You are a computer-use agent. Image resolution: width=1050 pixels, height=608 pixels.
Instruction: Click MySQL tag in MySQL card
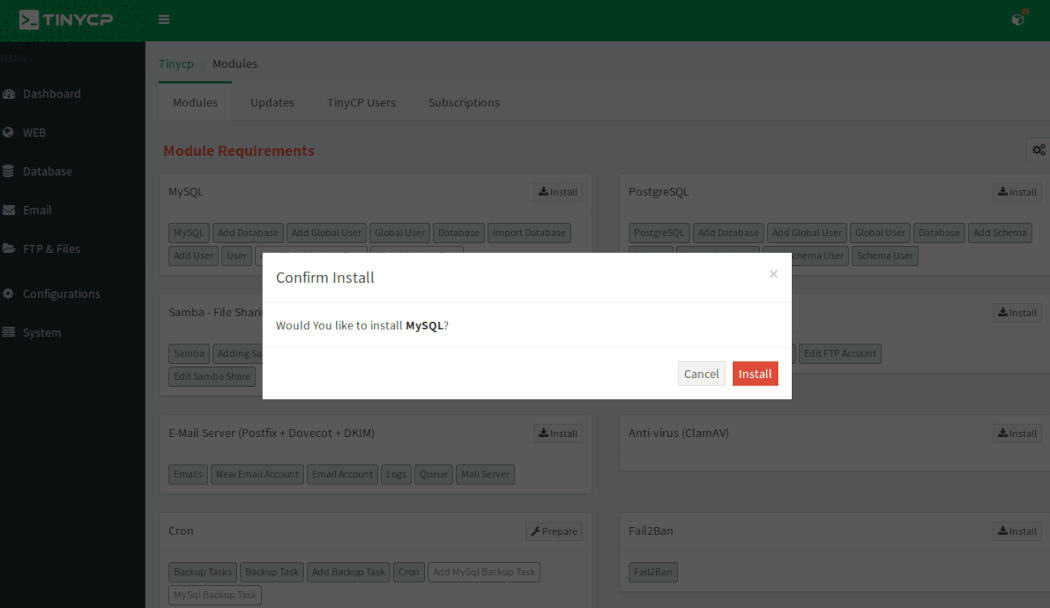click(188, 233)
